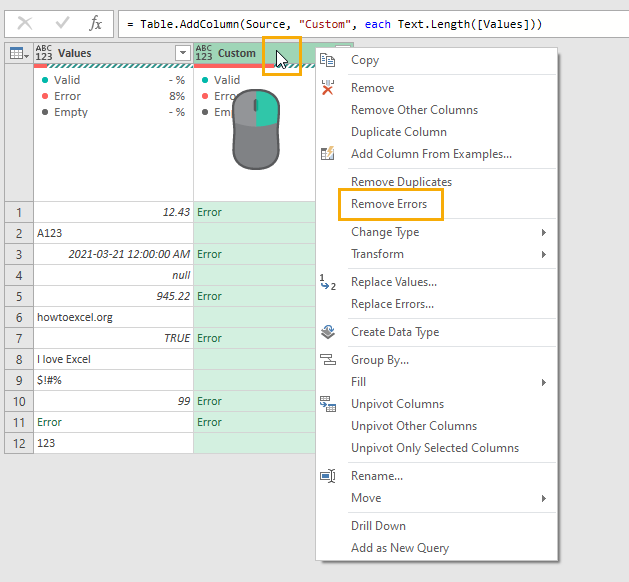Click the red X Remove icon

click(x=328, y=88)
